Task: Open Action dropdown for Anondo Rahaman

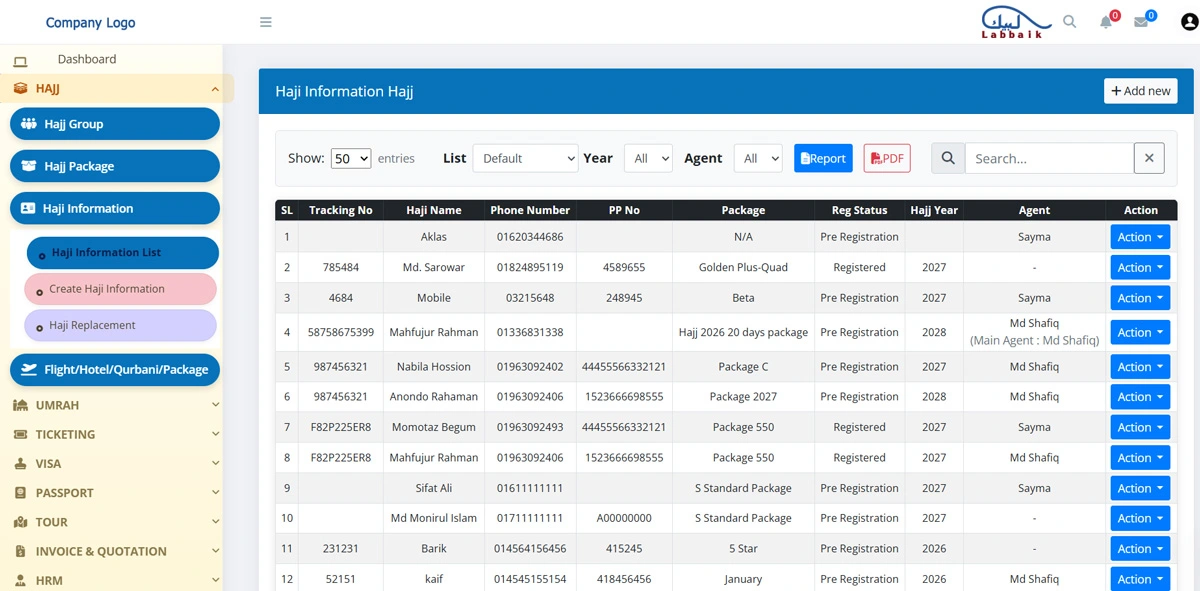Action: (1140, 397)
